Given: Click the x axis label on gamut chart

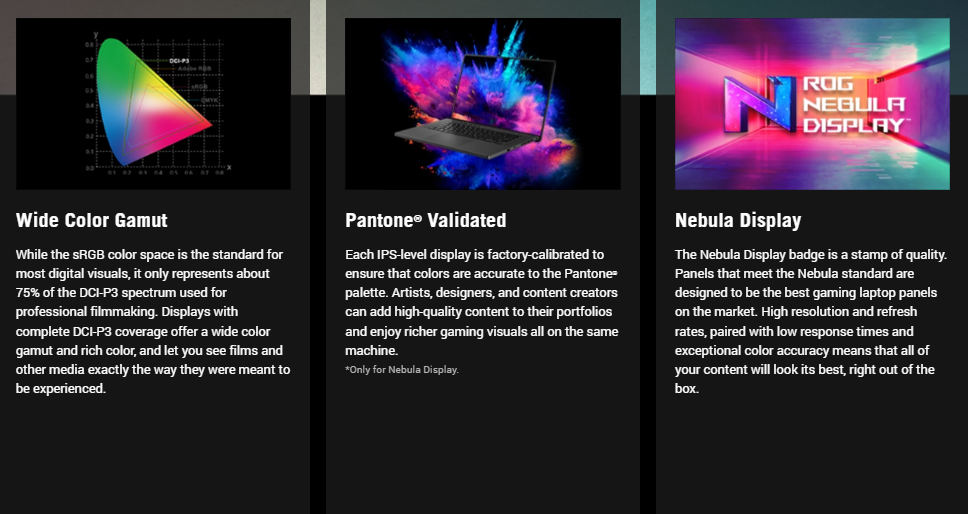Looking at the screenshot, I should [x=229, y=167].
